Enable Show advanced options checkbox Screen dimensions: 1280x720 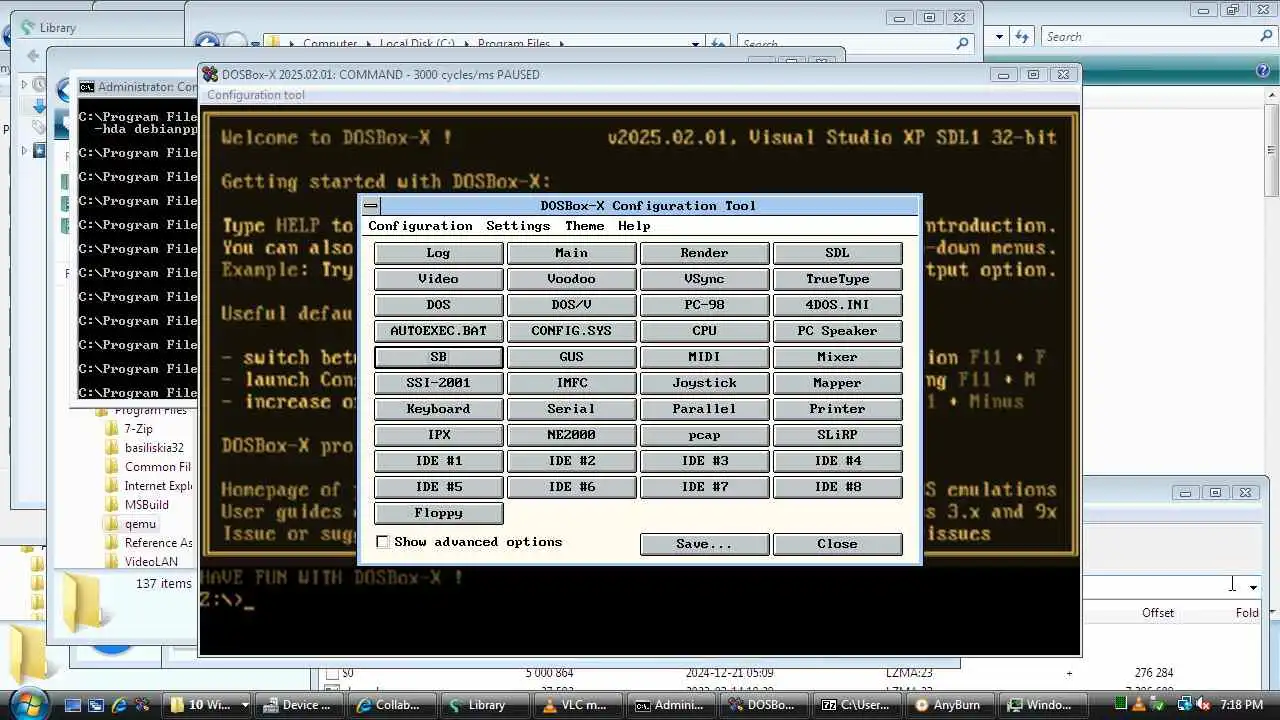pyautogui.click(x=382, y=542)
